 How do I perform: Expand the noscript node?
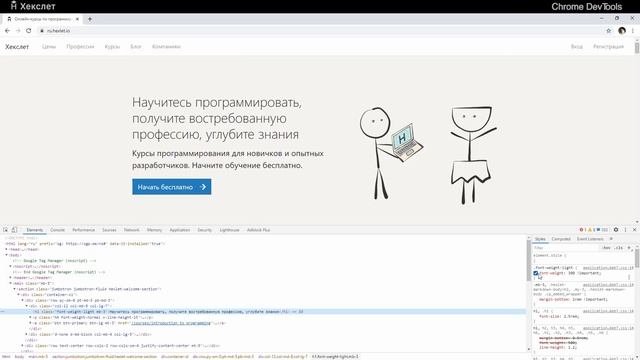(x=11, y=266)
